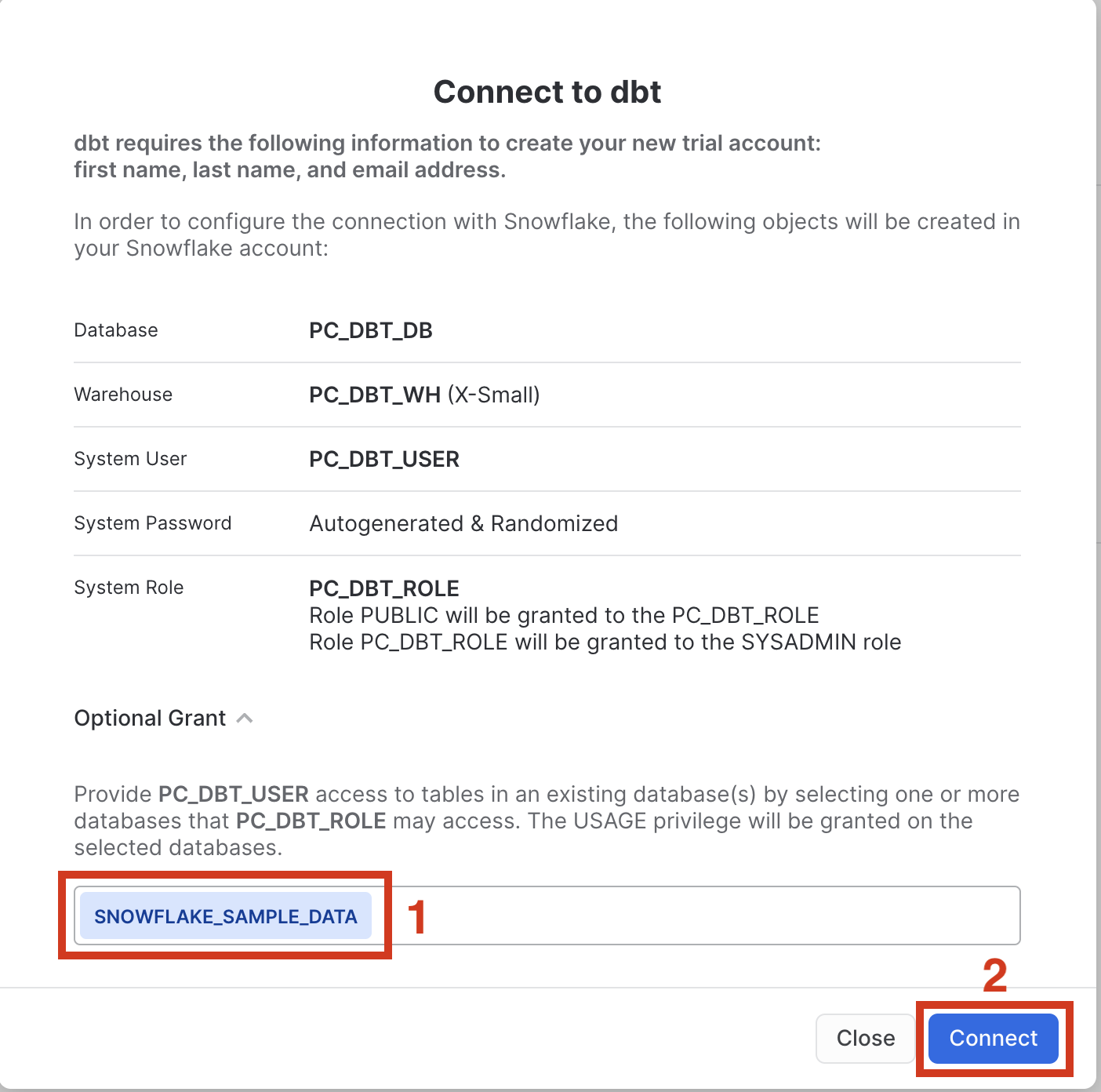Click the Connect to dbt dialog title
Image resolution: width=1101 pixels, height=1092 pixels.
coord(547,92)
